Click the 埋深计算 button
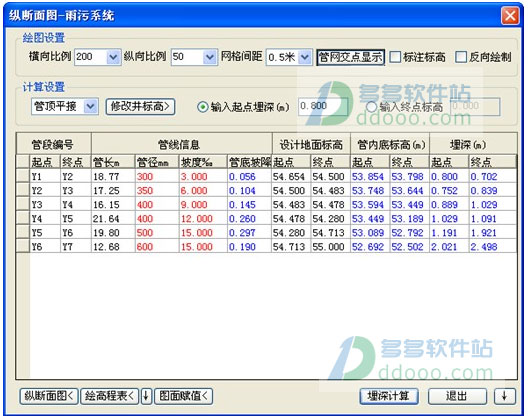 click(x=389, y=396)
